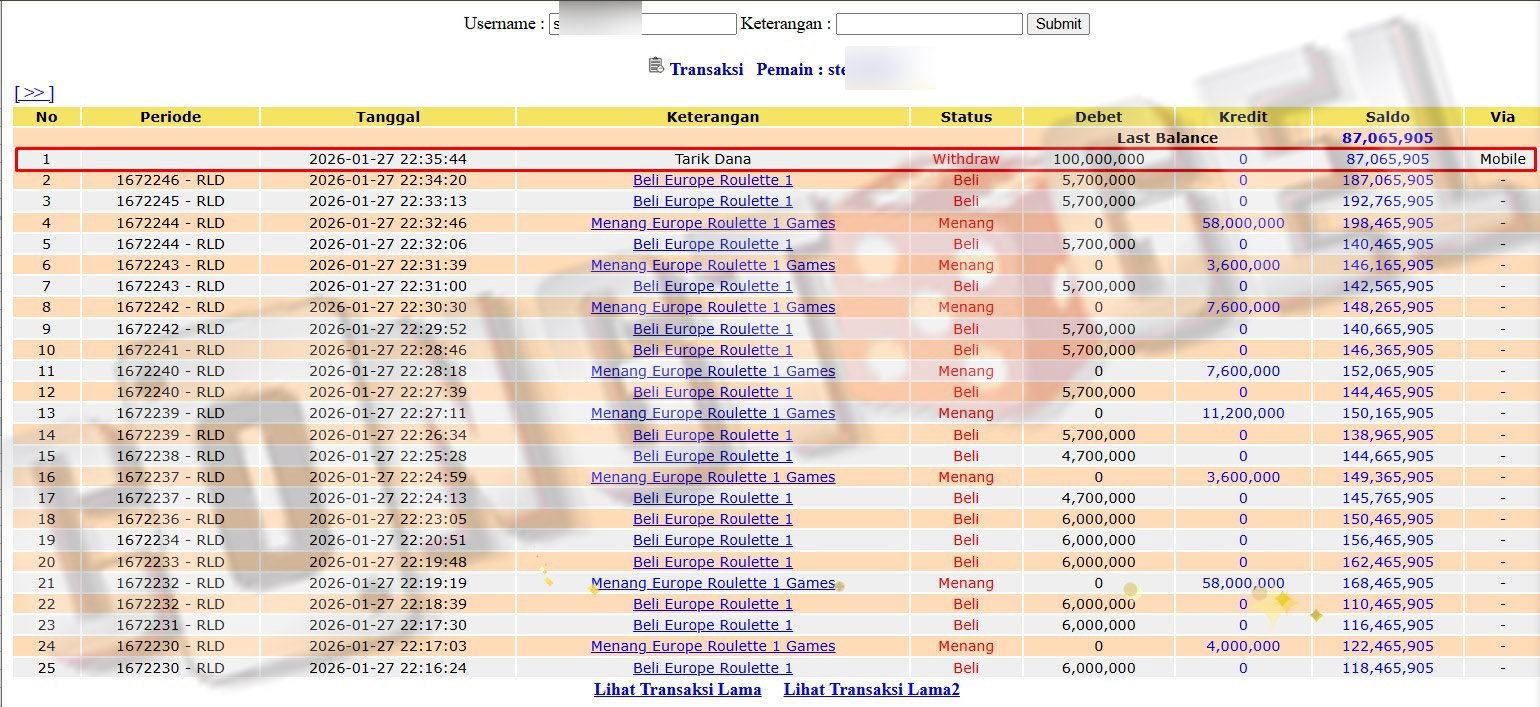1540x707 pixels.
Task: Select the Tarik Dana withdraw row
Action: [712, 159]
